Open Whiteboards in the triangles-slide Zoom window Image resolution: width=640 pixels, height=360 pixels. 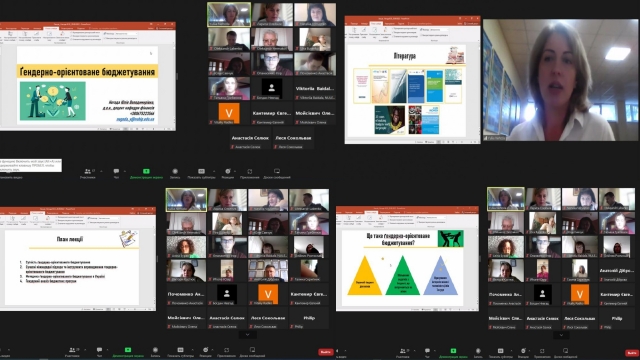(565, 353)
